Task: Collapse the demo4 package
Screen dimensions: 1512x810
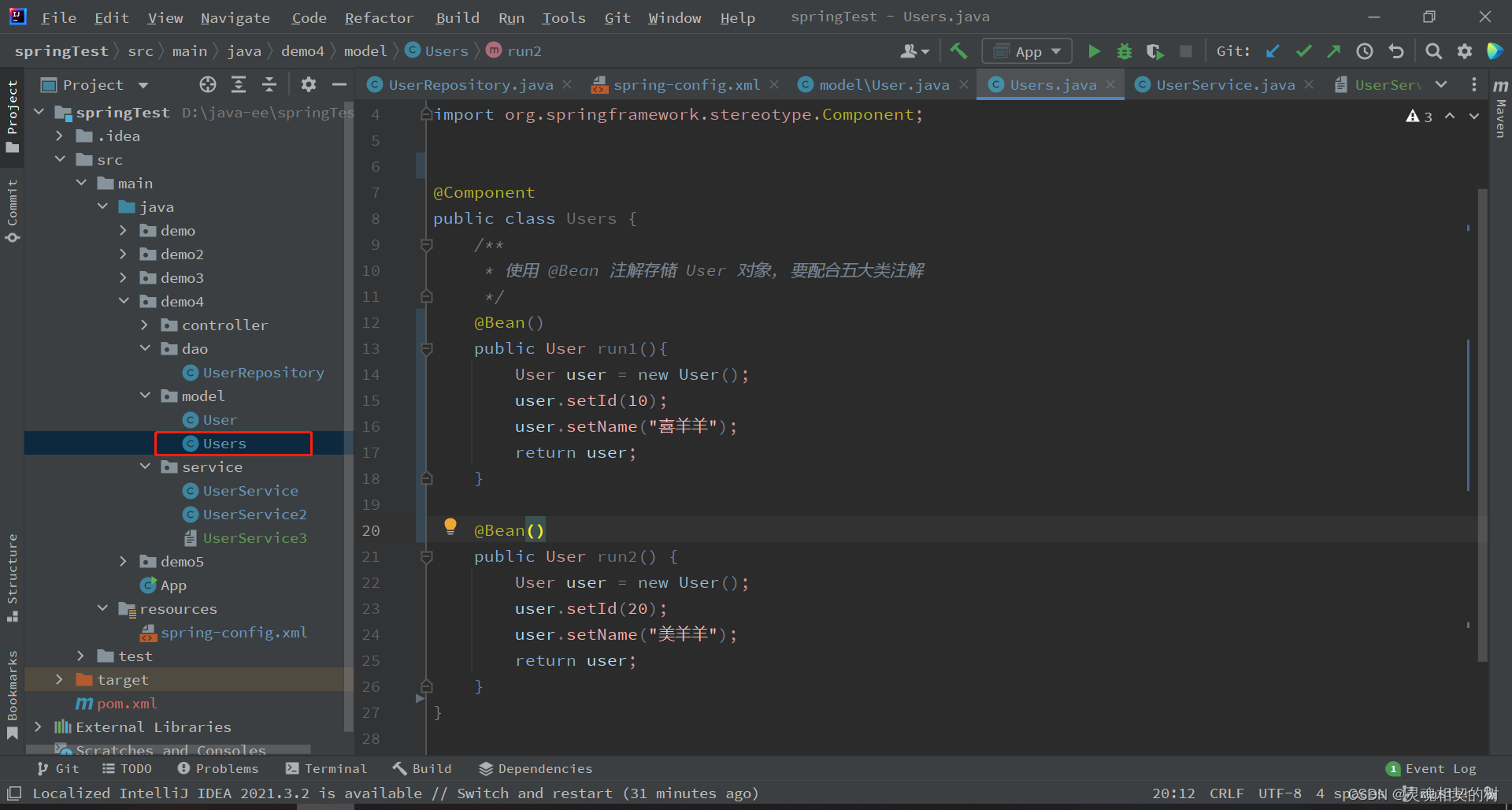Action: click(124, 301)
